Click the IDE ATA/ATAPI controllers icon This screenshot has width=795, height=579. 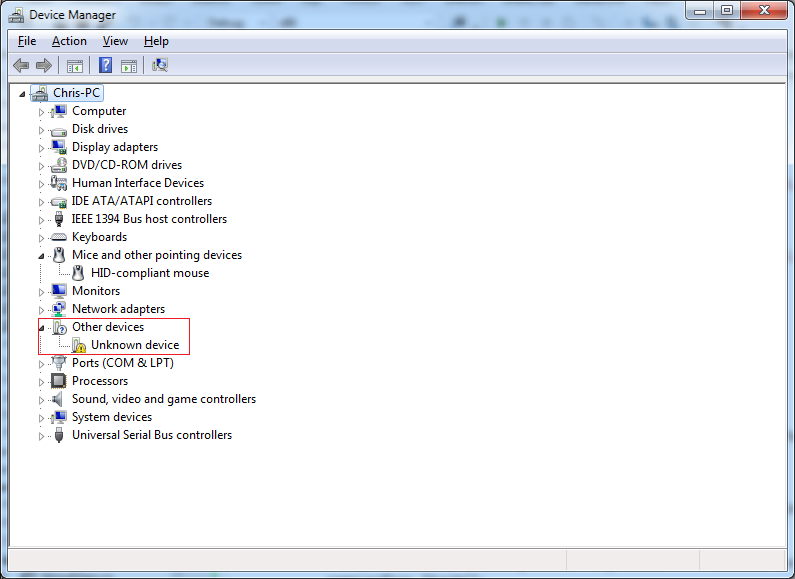point(59,202)
